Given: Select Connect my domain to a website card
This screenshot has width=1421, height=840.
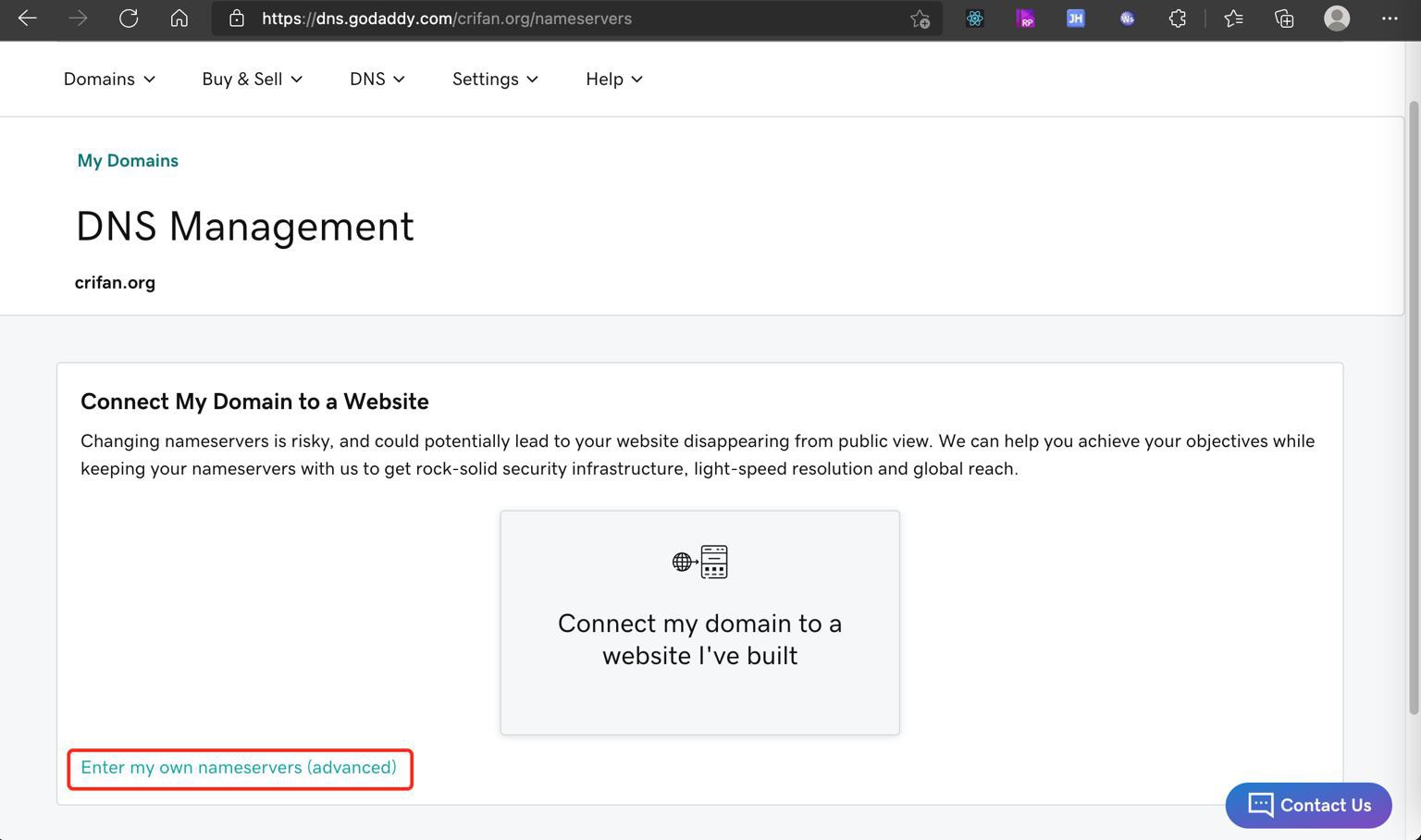Looking at the screenshot, I should click(700, 623).
